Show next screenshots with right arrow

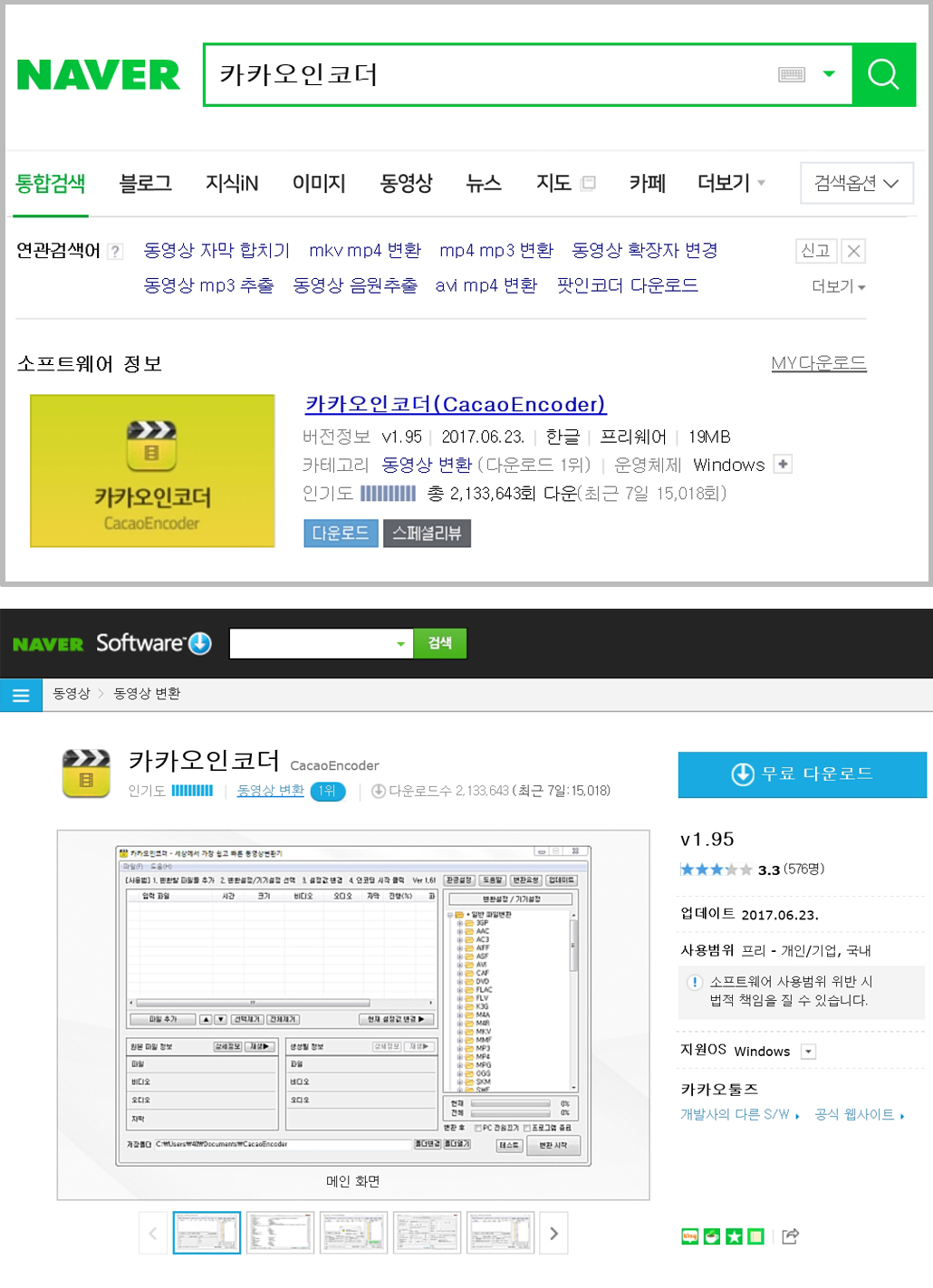tap(553, 1234)
